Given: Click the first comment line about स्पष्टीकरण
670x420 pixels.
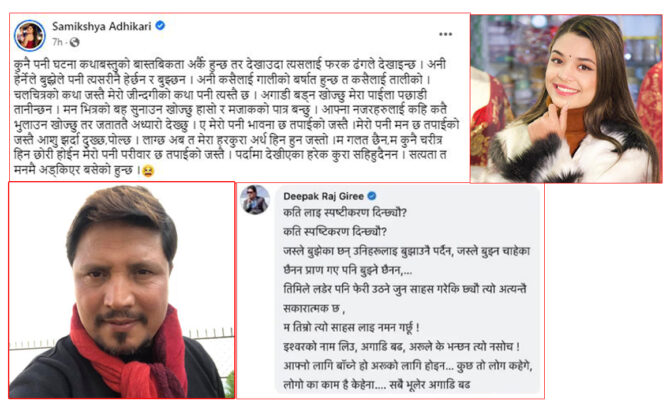Looking at the screenshot, I should [345, 212].
